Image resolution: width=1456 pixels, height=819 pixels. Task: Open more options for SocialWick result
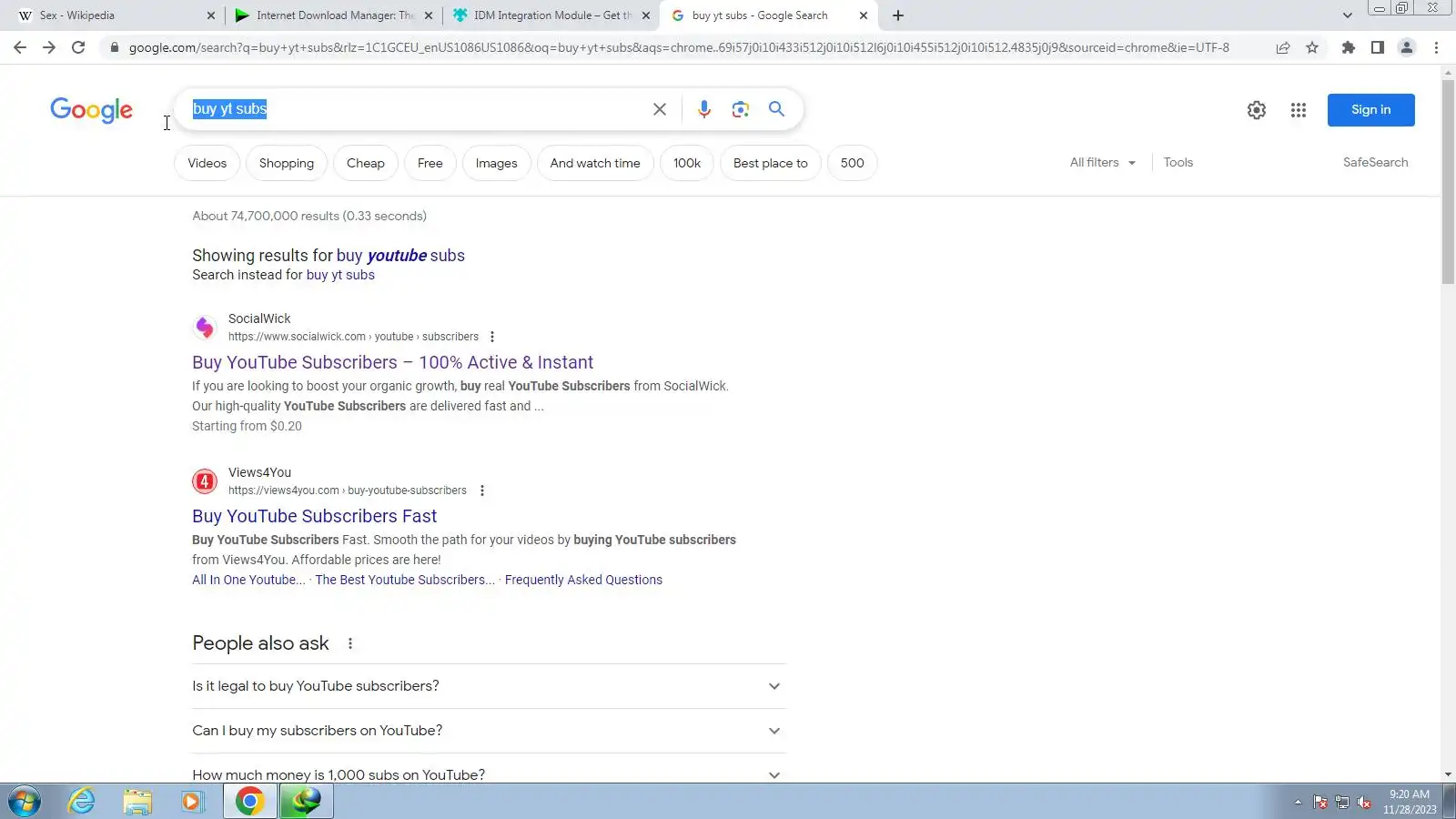pos(492,337)
